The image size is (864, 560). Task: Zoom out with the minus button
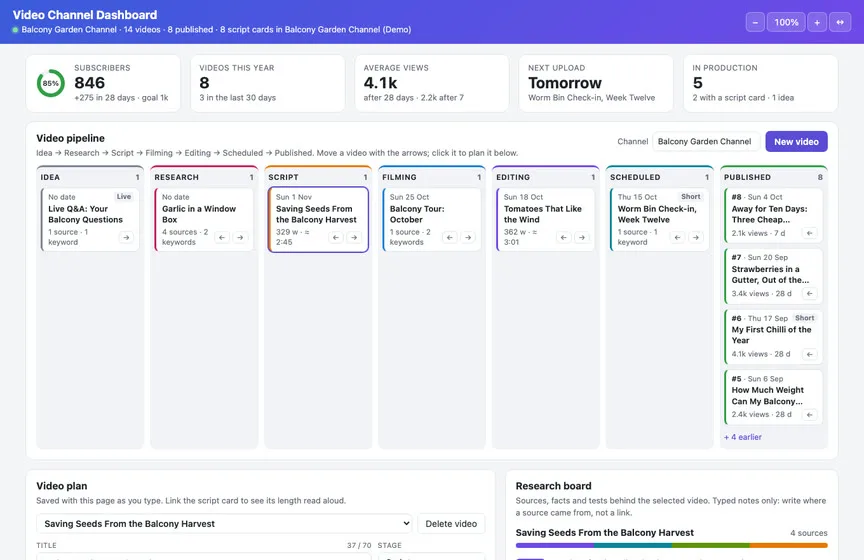point(755,23)
